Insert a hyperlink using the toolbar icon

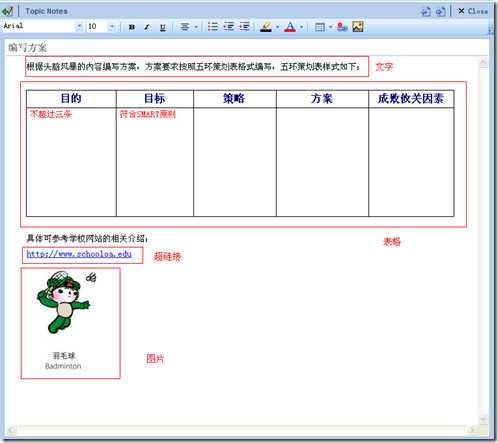[x=342, y=27]
